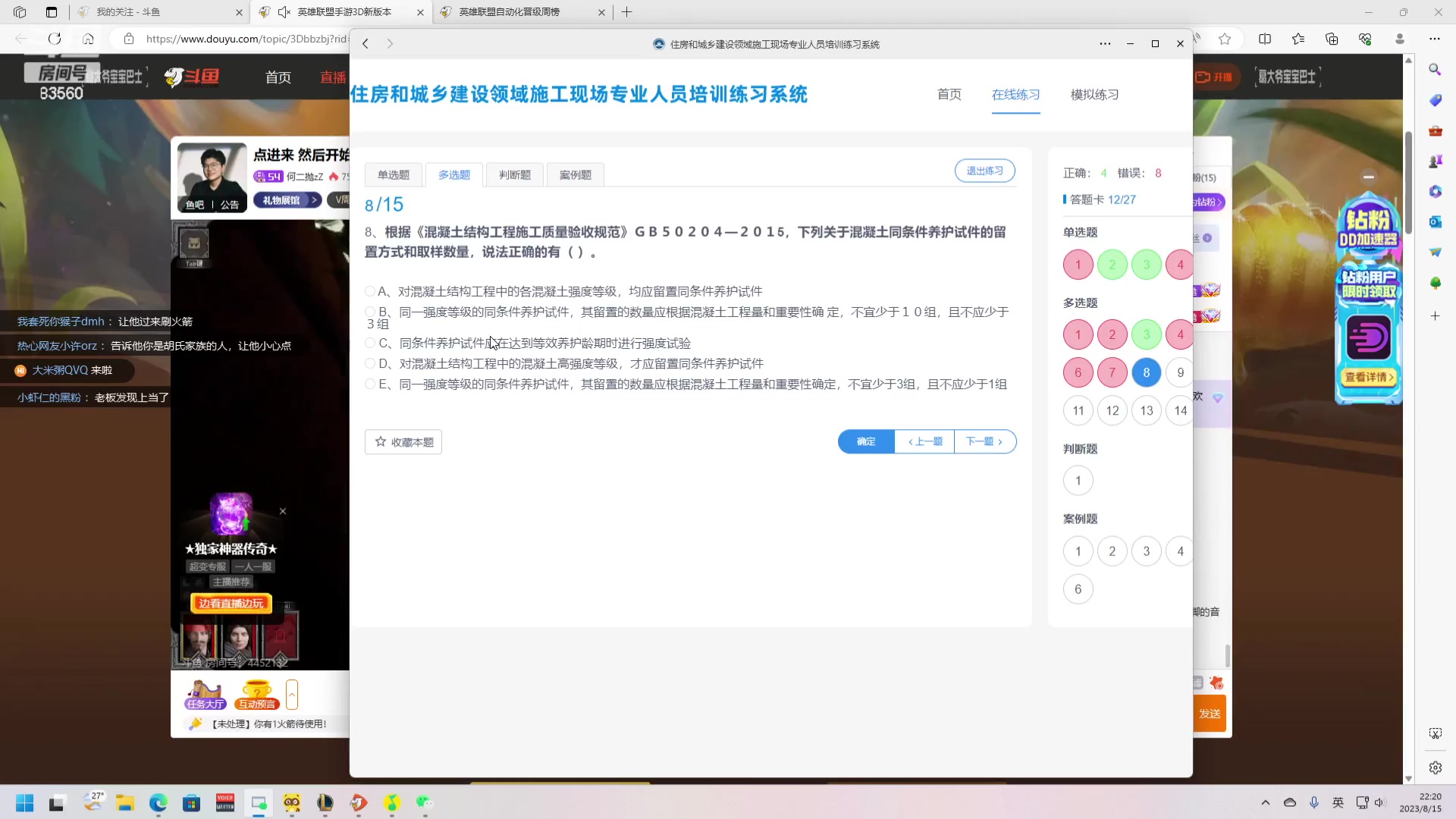Switch to 判断题 tab
The height and width of the screenshot is (819, 1456).
point(515,174)
